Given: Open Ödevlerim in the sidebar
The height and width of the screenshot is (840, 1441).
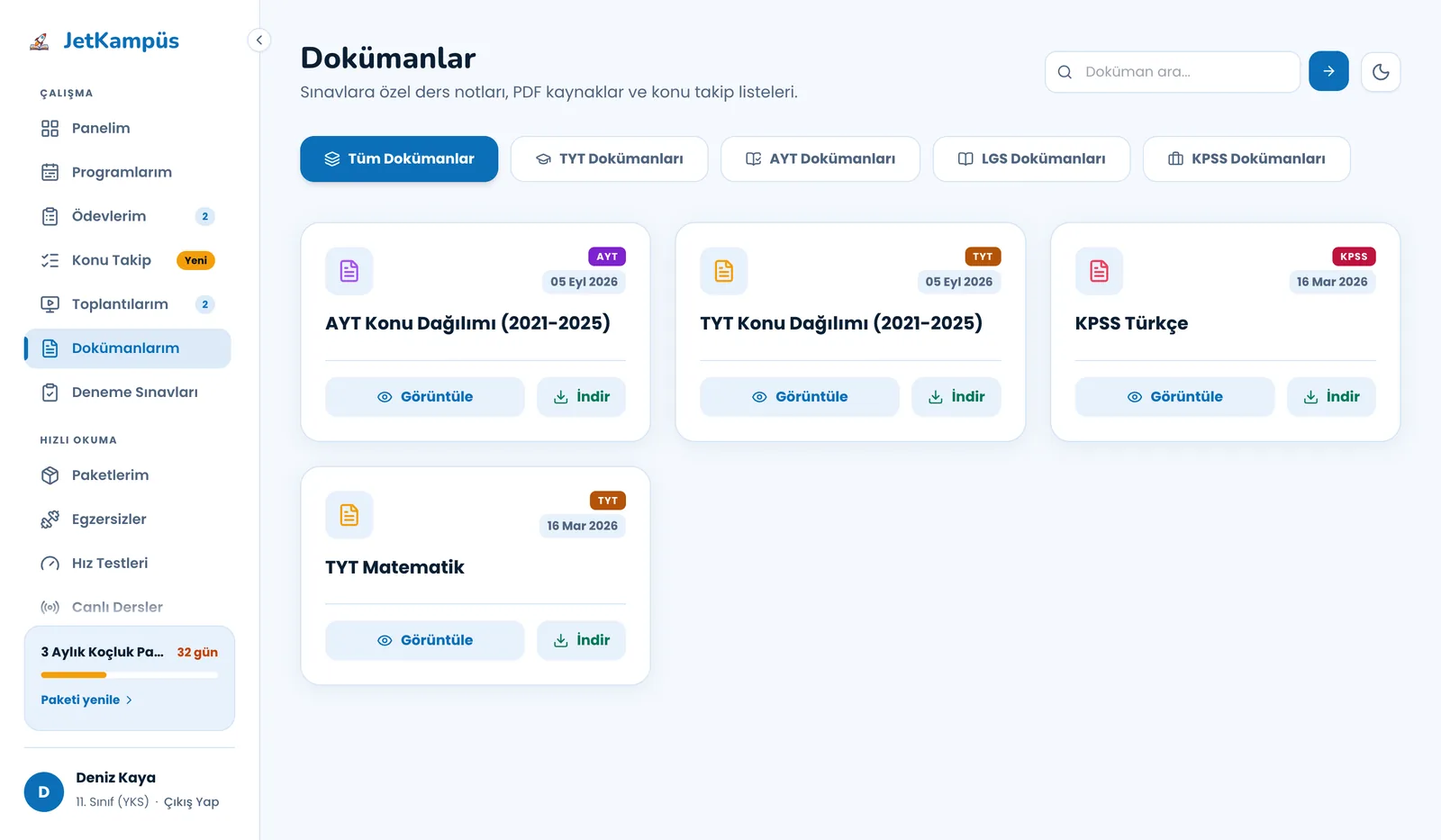Looking at the screenshot, I should (x=128, y=217).
